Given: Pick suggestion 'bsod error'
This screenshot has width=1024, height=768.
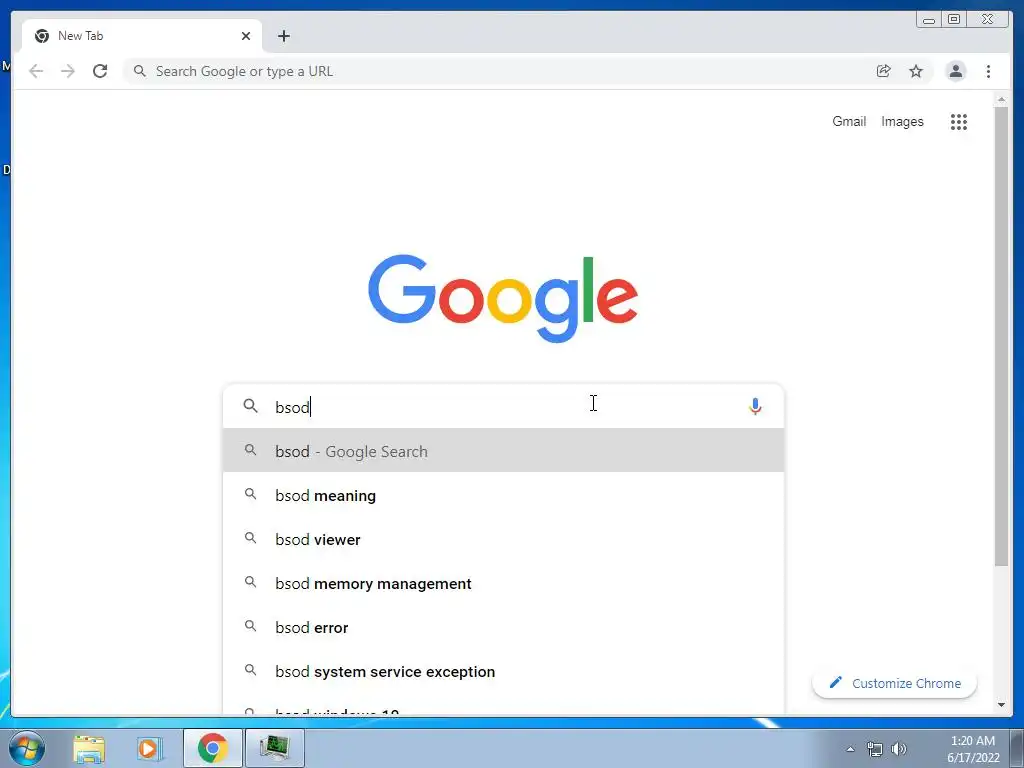Looking at the screenshot, I should pos(503,627).
